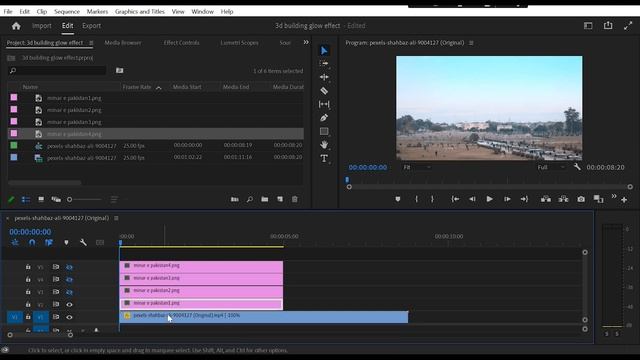The width and height of the screenshot is (640, 360).
Task: Select the Hand tool
Action: [x=324, y=144]
